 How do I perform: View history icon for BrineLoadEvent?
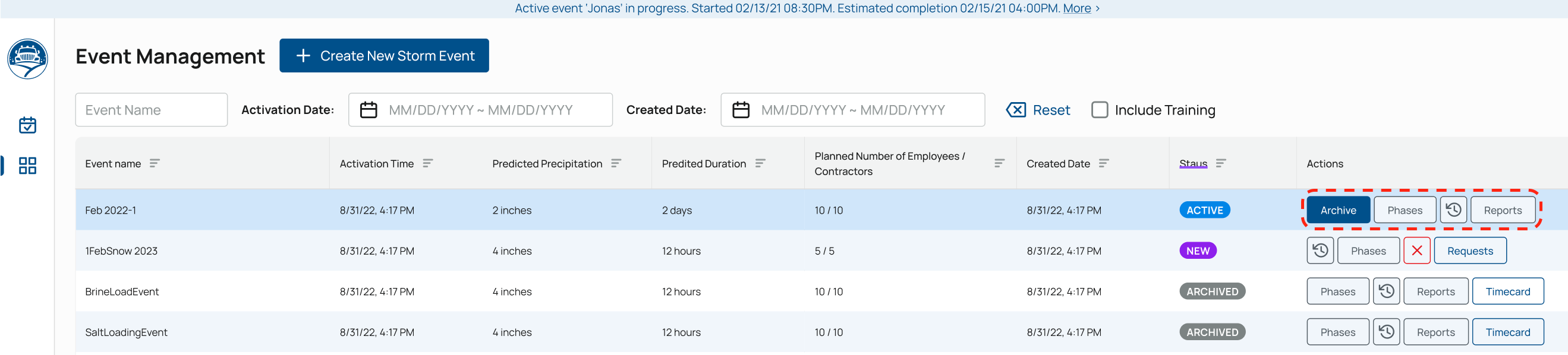pyautogui.click(x=1386, y=292)
